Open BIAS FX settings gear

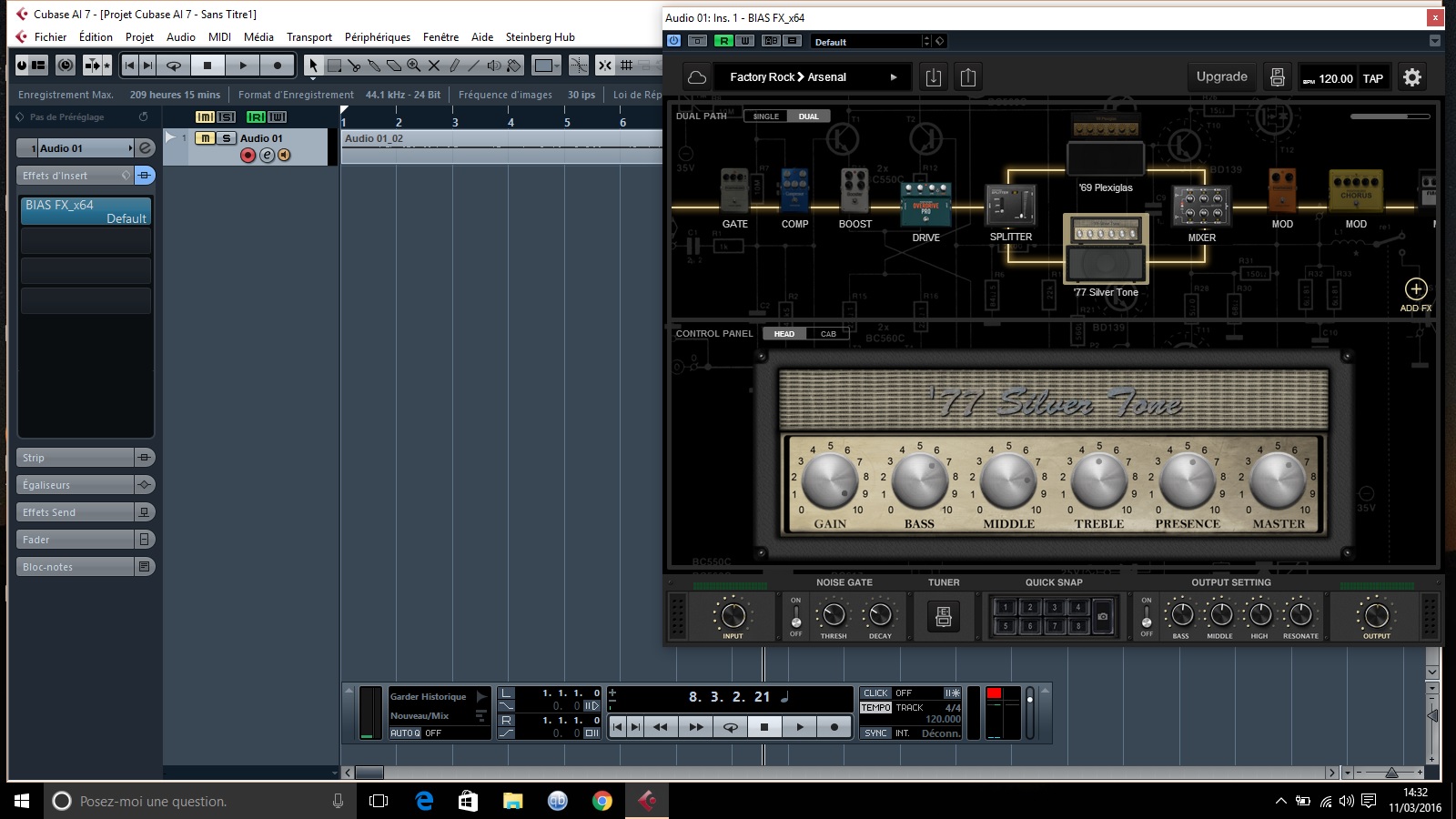pyautogui.click(x=1412, y=77)
